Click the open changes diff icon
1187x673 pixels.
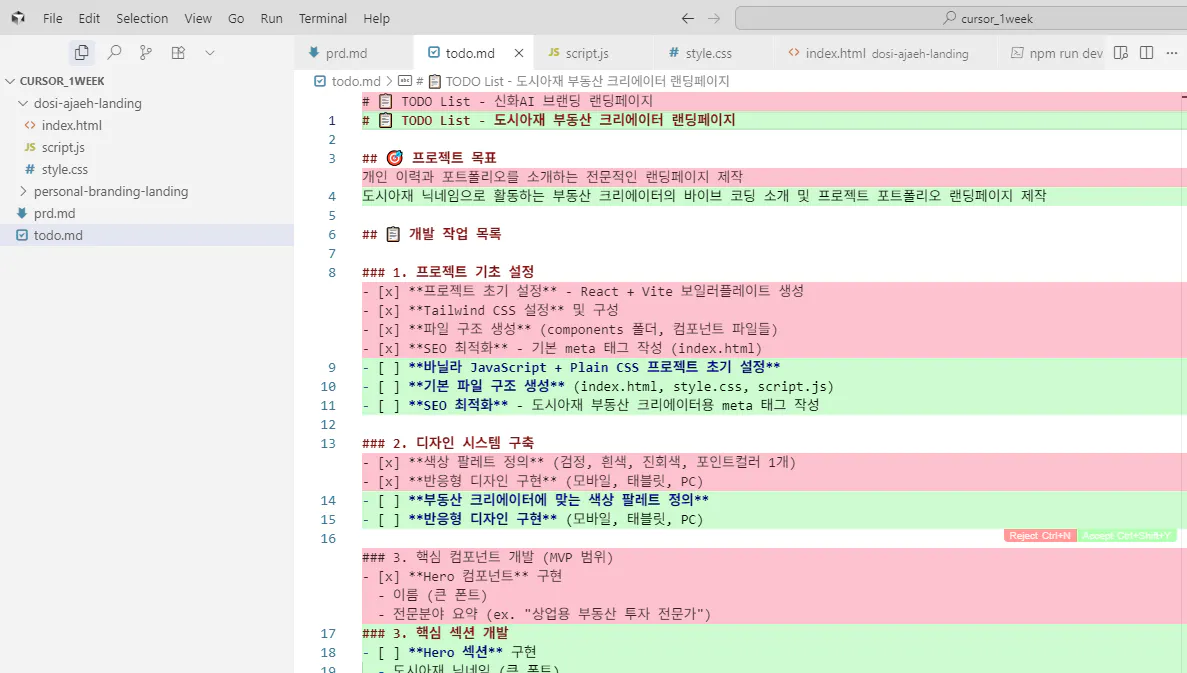pos(1121,53)
